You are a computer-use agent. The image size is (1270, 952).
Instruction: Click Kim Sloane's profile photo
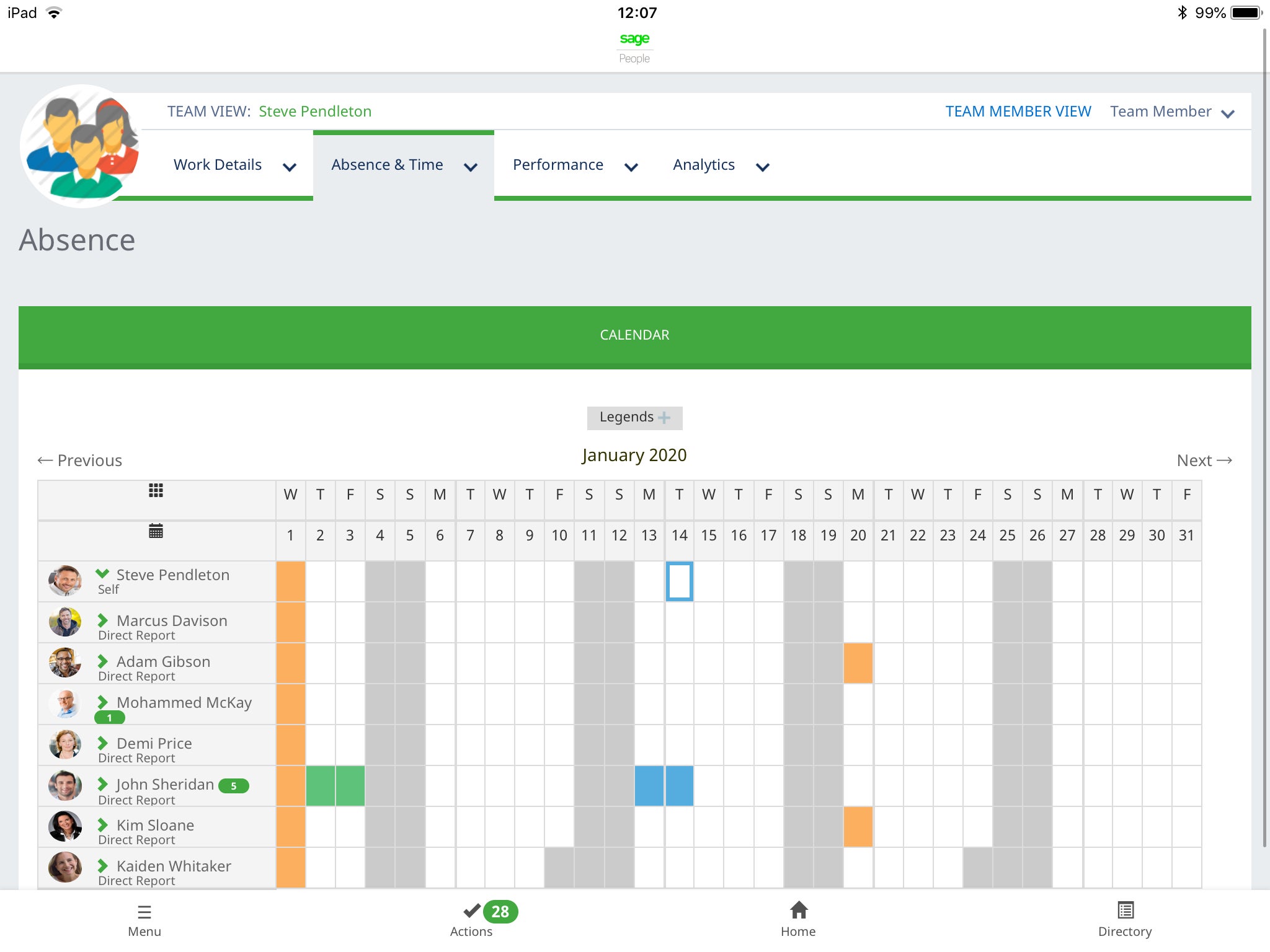tap(65, 826)
